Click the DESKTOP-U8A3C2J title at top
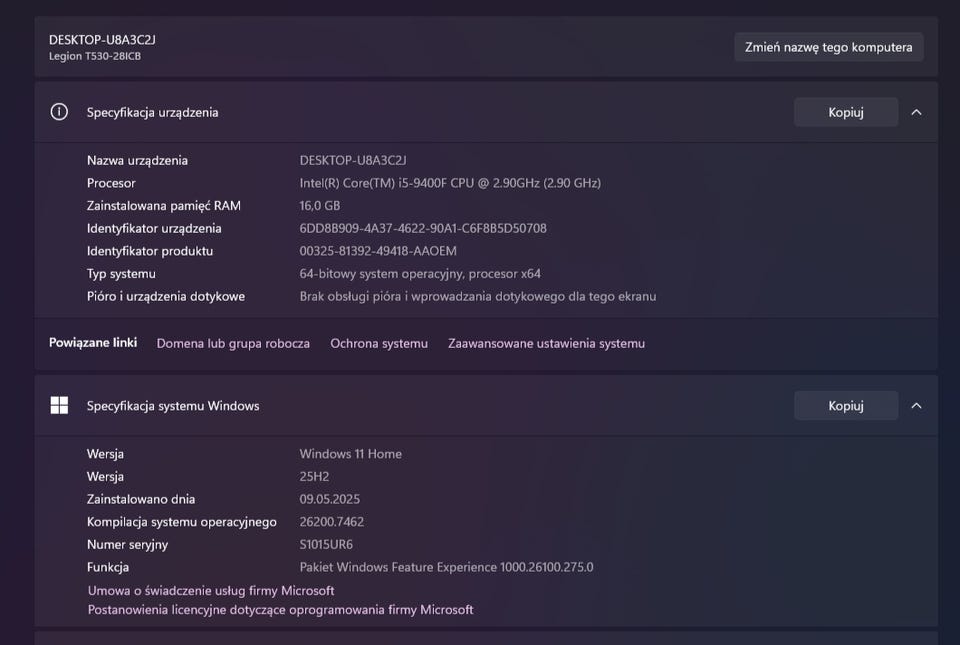Viewport: 960px width, 645px height. (x=102, y=39)
